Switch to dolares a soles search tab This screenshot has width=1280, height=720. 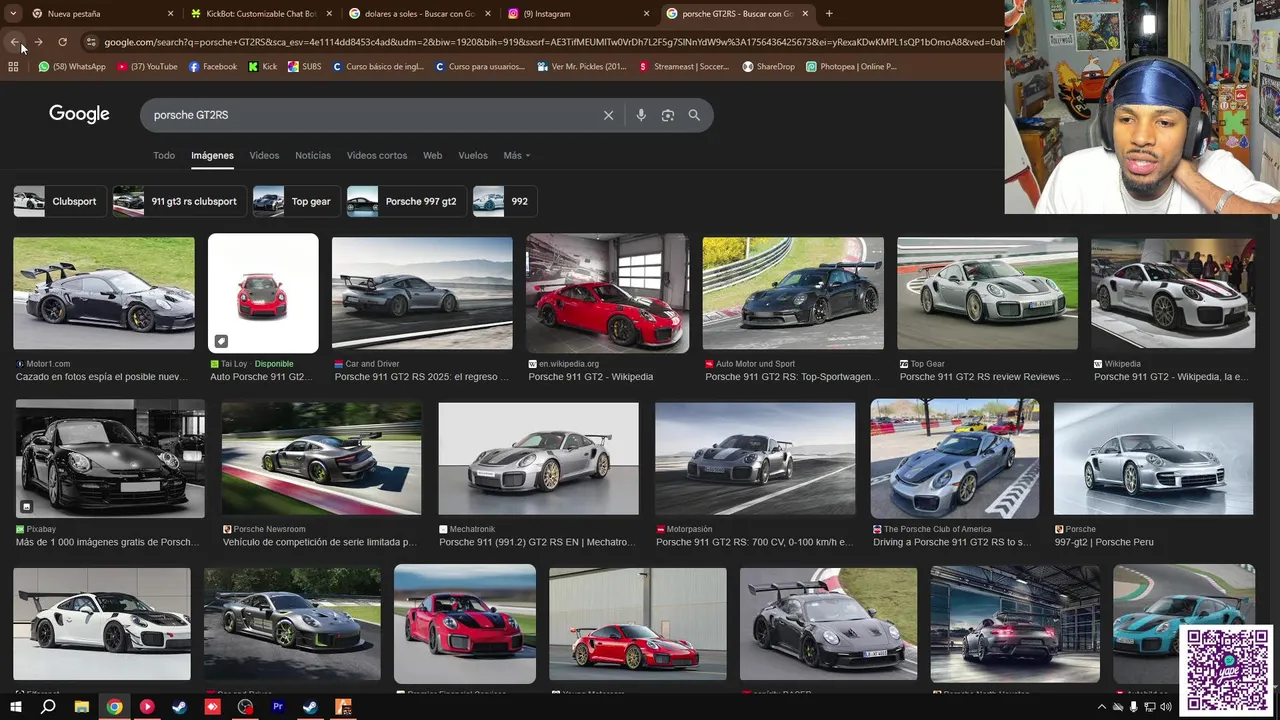[420, 14]
